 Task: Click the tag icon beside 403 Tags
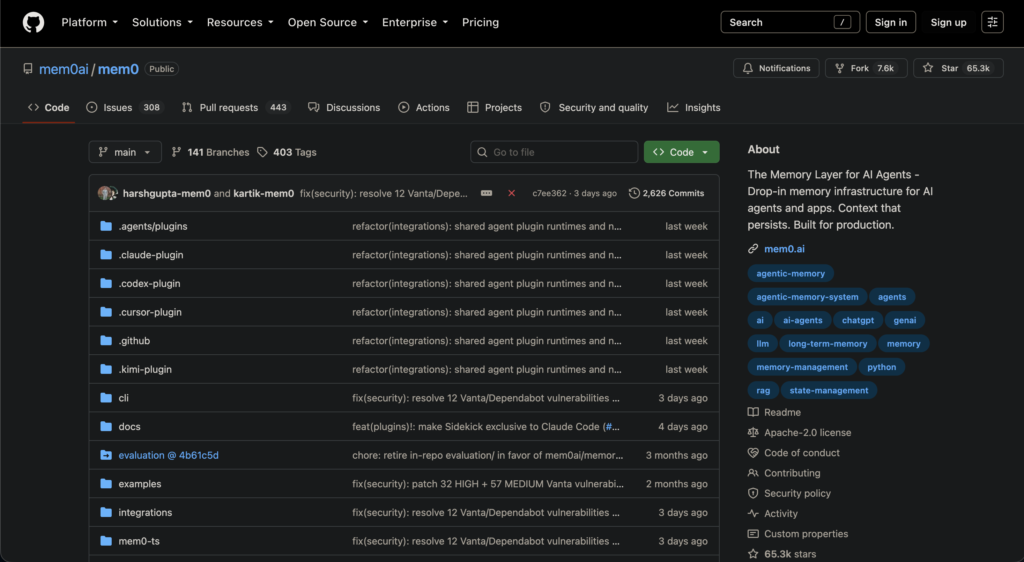tap(262, 152)
